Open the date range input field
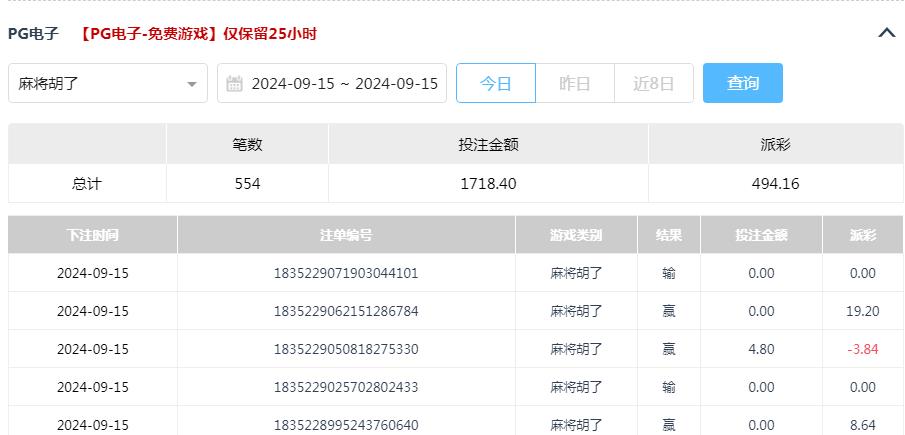Viewport: 905px width, 435px height. coord(344,84)
